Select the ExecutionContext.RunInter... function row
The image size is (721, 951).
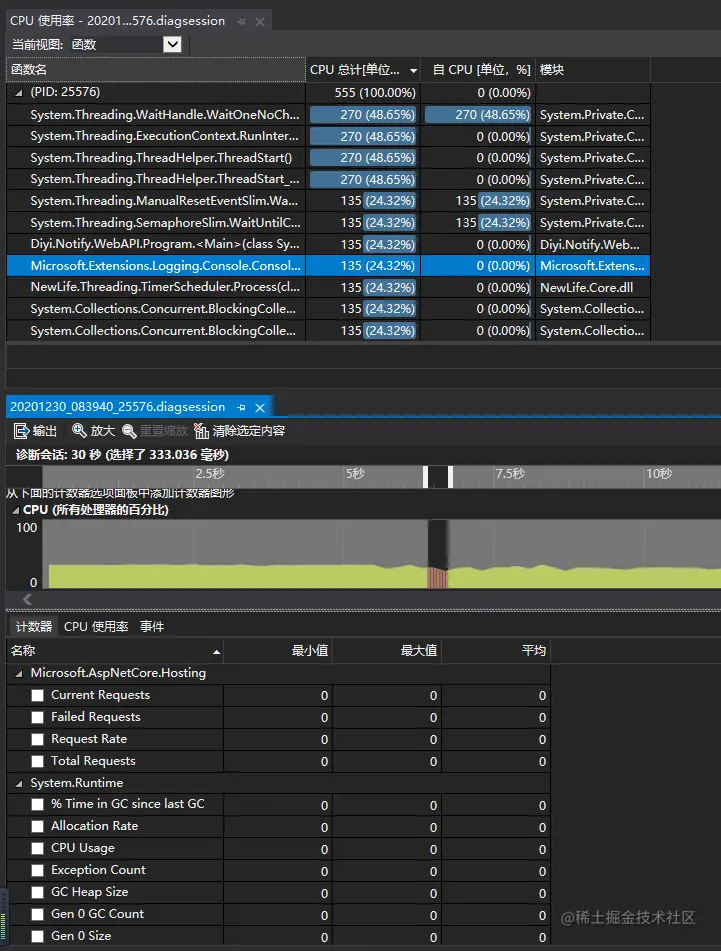pyautogui.click(x=328, y=136)
